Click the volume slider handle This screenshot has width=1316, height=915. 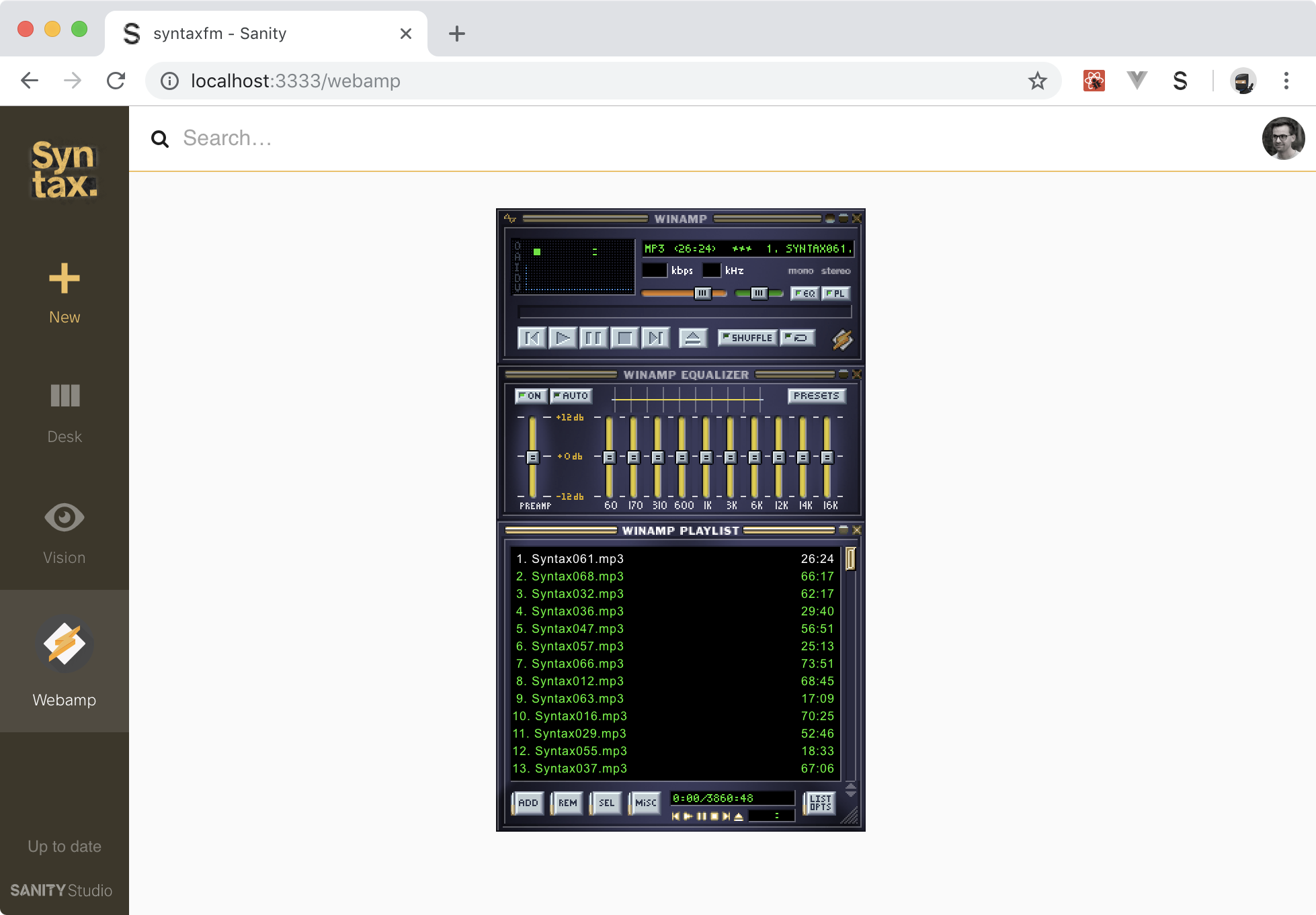click(x=702, y=294)
